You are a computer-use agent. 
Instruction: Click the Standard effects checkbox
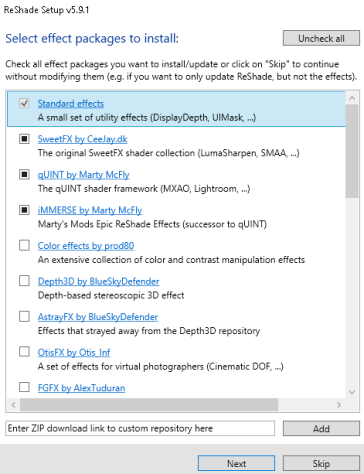(24, 103)
